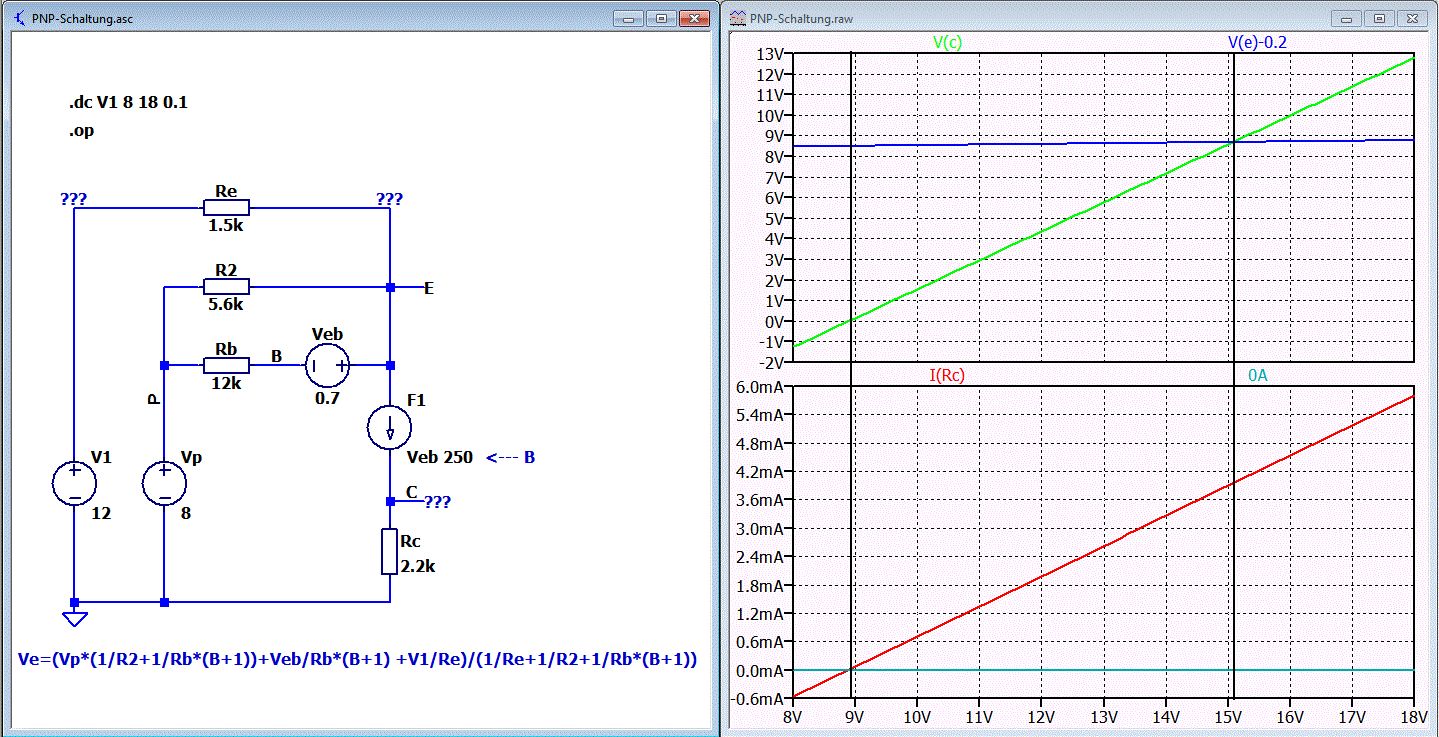Screen dimensions: 1439x737
Task: Click the V(c) green trace label
Action: tap(947, 42)
